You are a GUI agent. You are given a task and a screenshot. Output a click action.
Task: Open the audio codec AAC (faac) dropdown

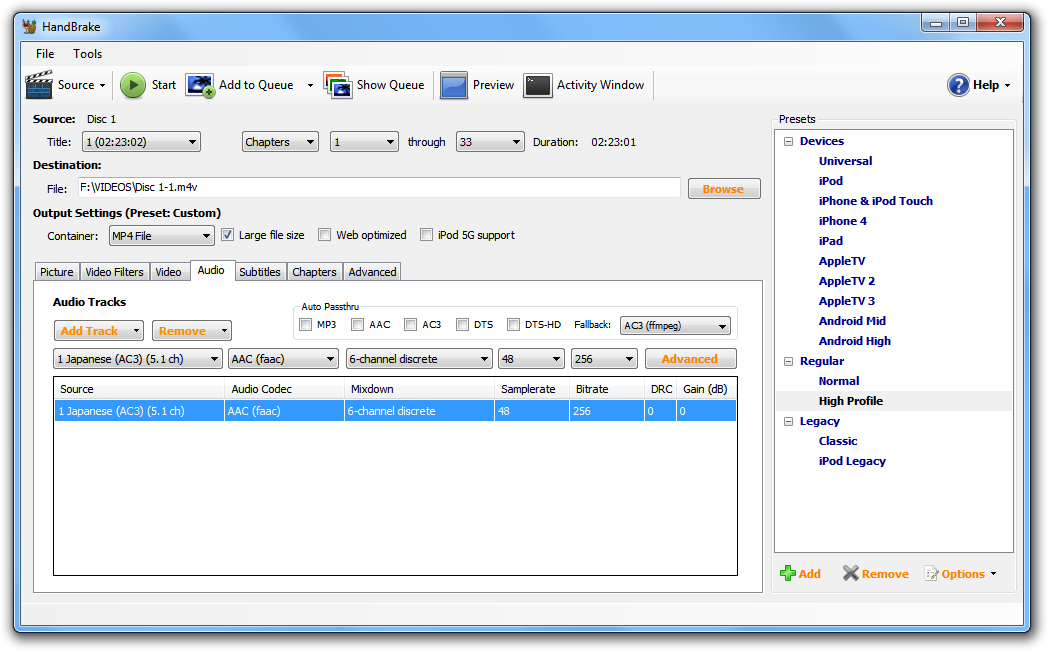click(283, 359)
